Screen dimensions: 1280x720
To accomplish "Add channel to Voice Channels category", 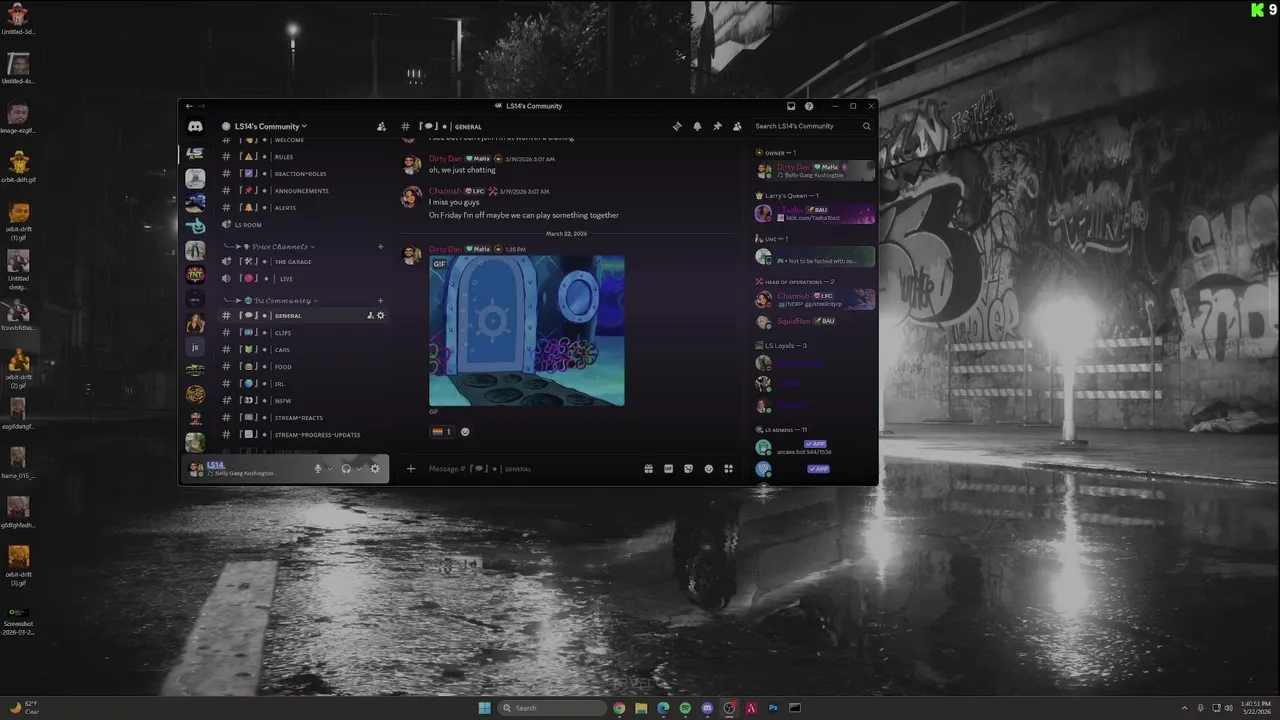I will pos(380,247).
